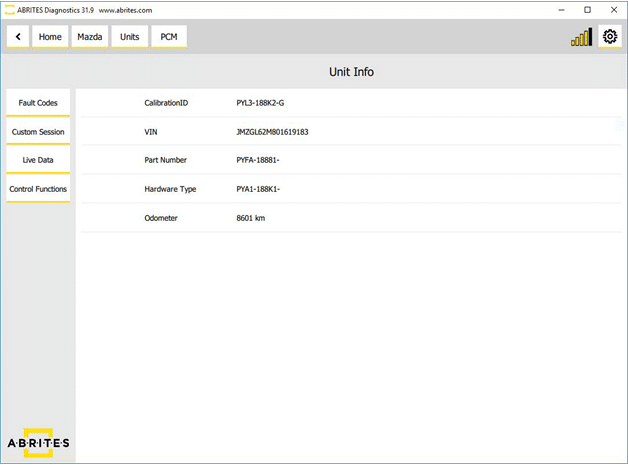The height and width of the screenshot is (465, 628).
Task: Select the CalibrationID row
Action: (350, 103)
